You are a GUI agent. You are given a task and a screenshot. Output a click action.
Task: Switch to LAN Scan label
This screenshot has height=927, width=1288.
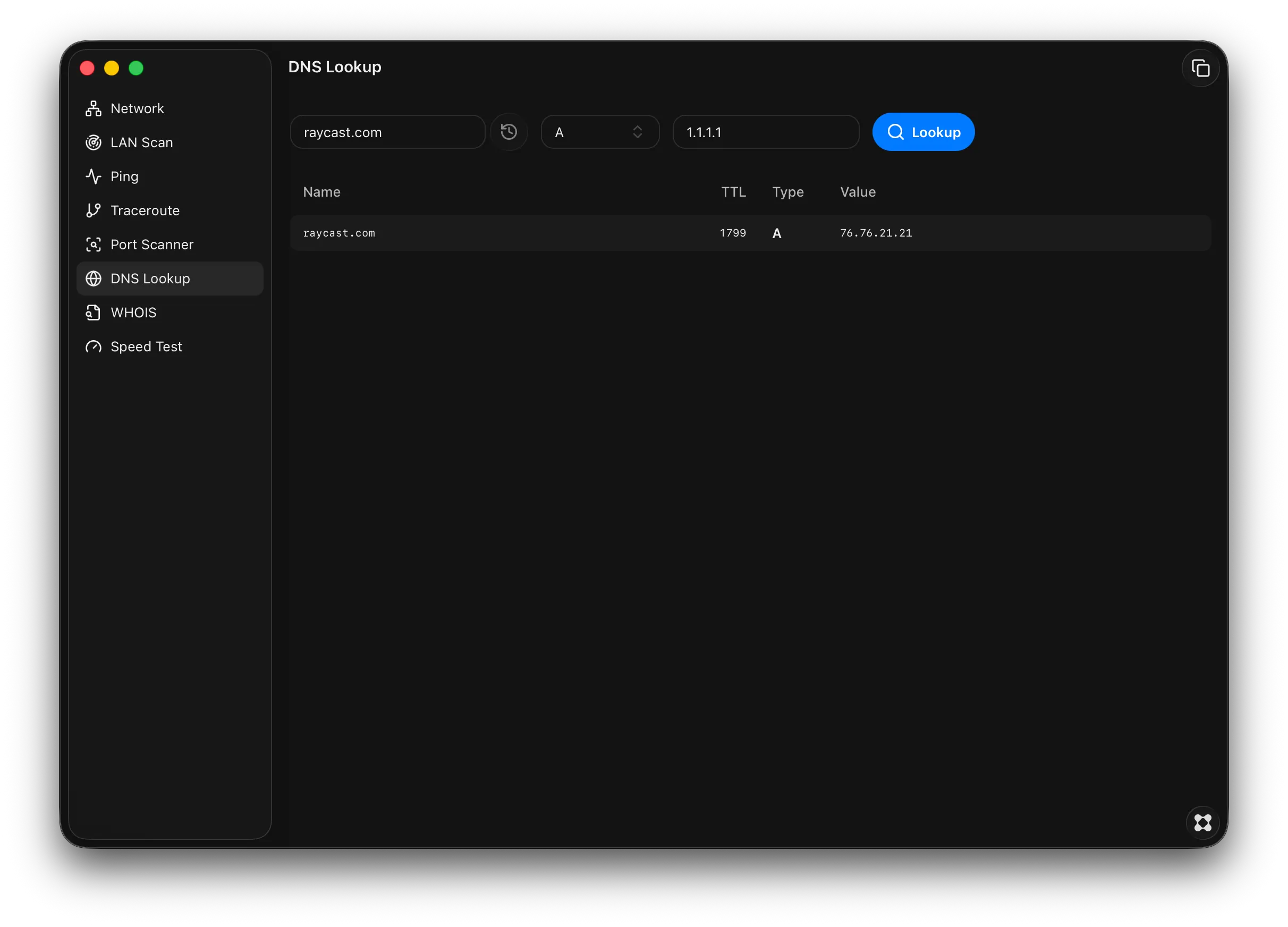pos(141,142)
